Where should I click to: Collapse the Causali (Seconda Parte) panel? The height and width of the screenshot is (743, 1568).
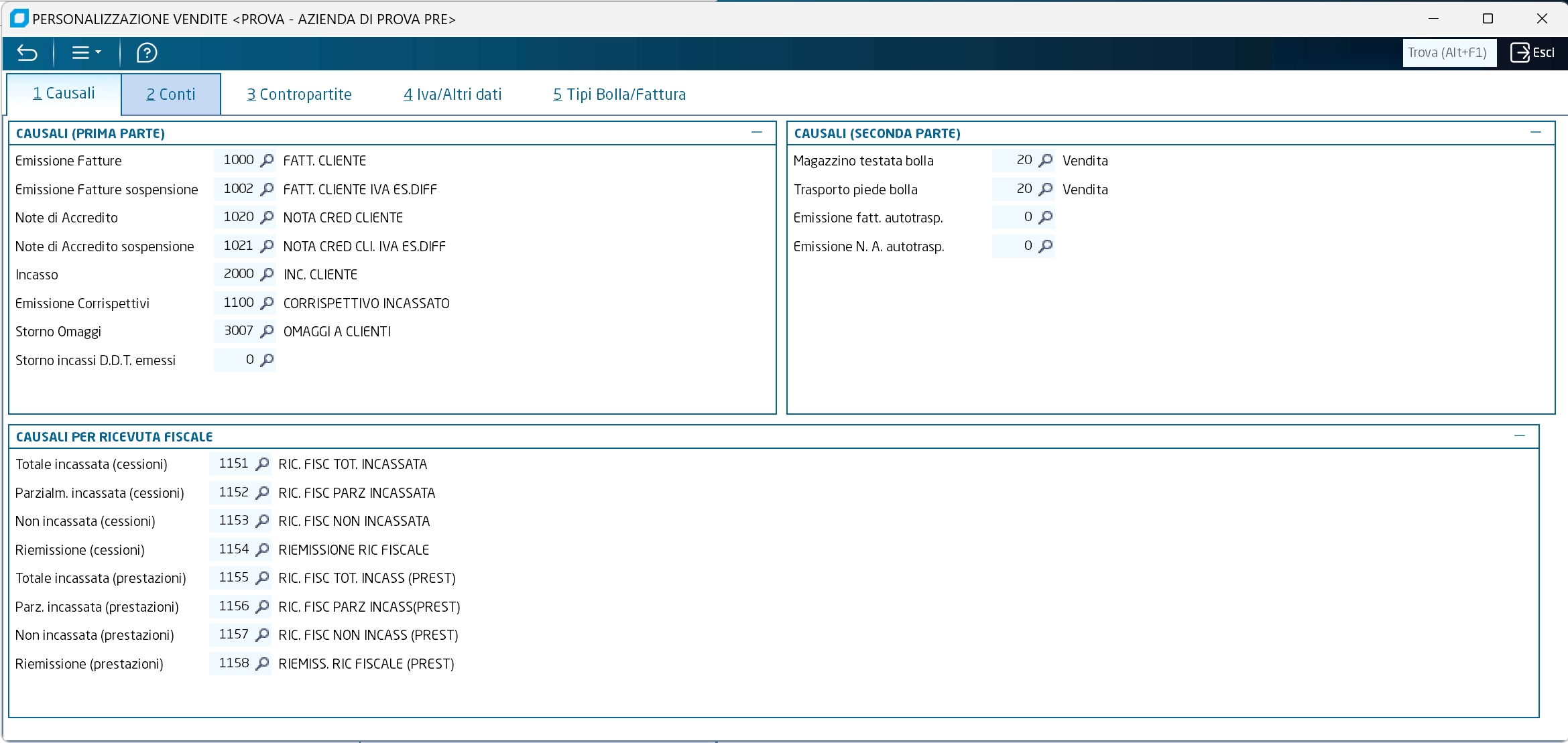click(1536, 133)
